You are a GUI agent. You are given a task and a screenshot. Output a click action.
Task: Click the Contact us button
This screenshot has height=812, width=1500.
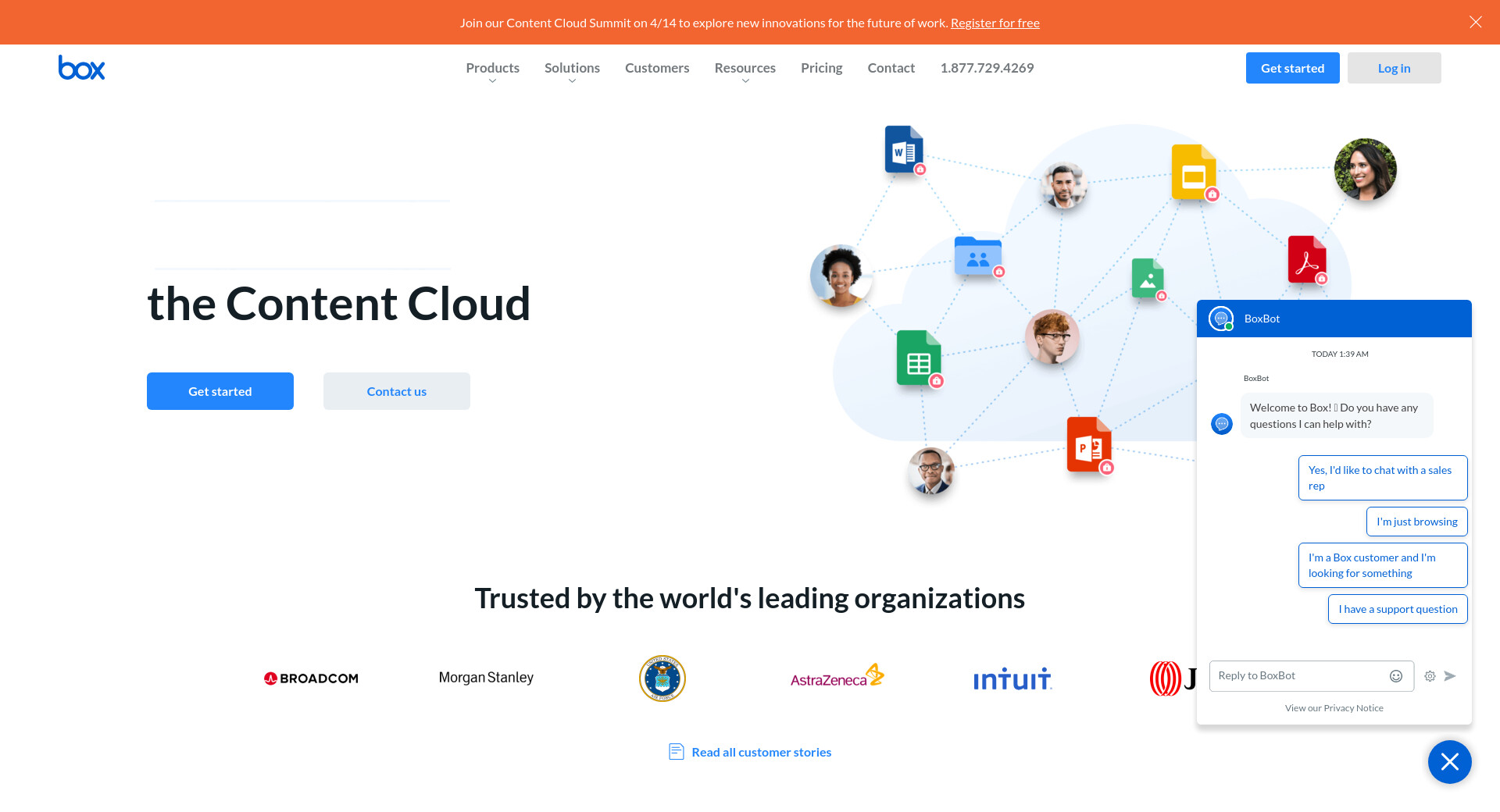point(397,391)
